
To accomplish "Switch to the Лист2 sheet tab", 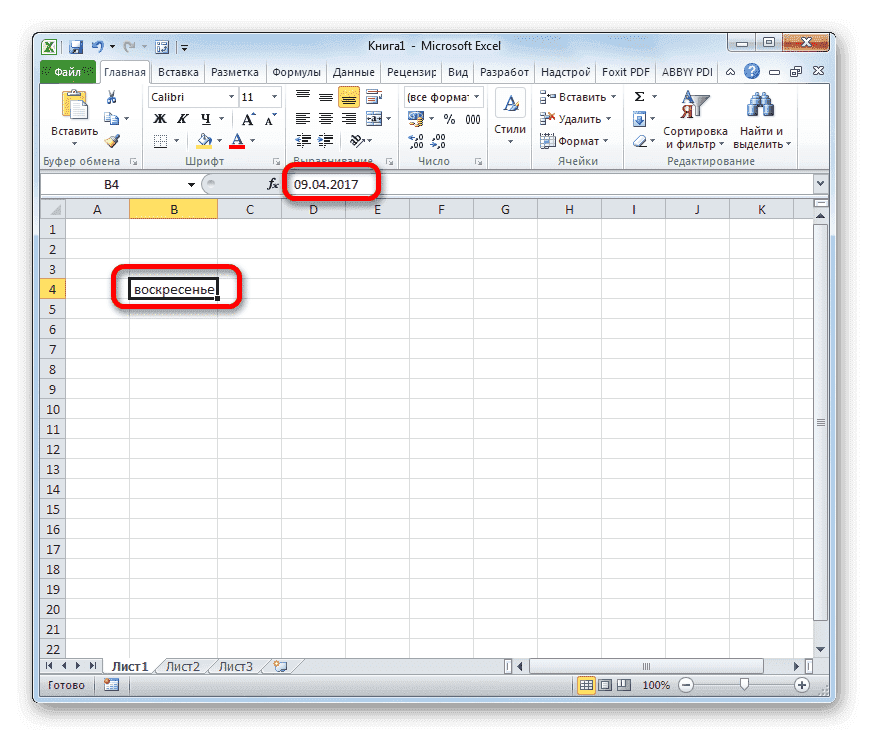I will point(183,665).
